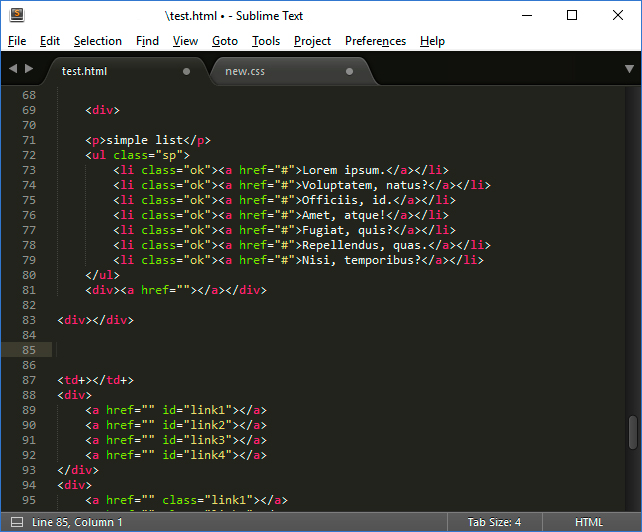Click 'Repellendus, quas.' in code
Viewport: 642px width, 532px height.
click(365, 245)
